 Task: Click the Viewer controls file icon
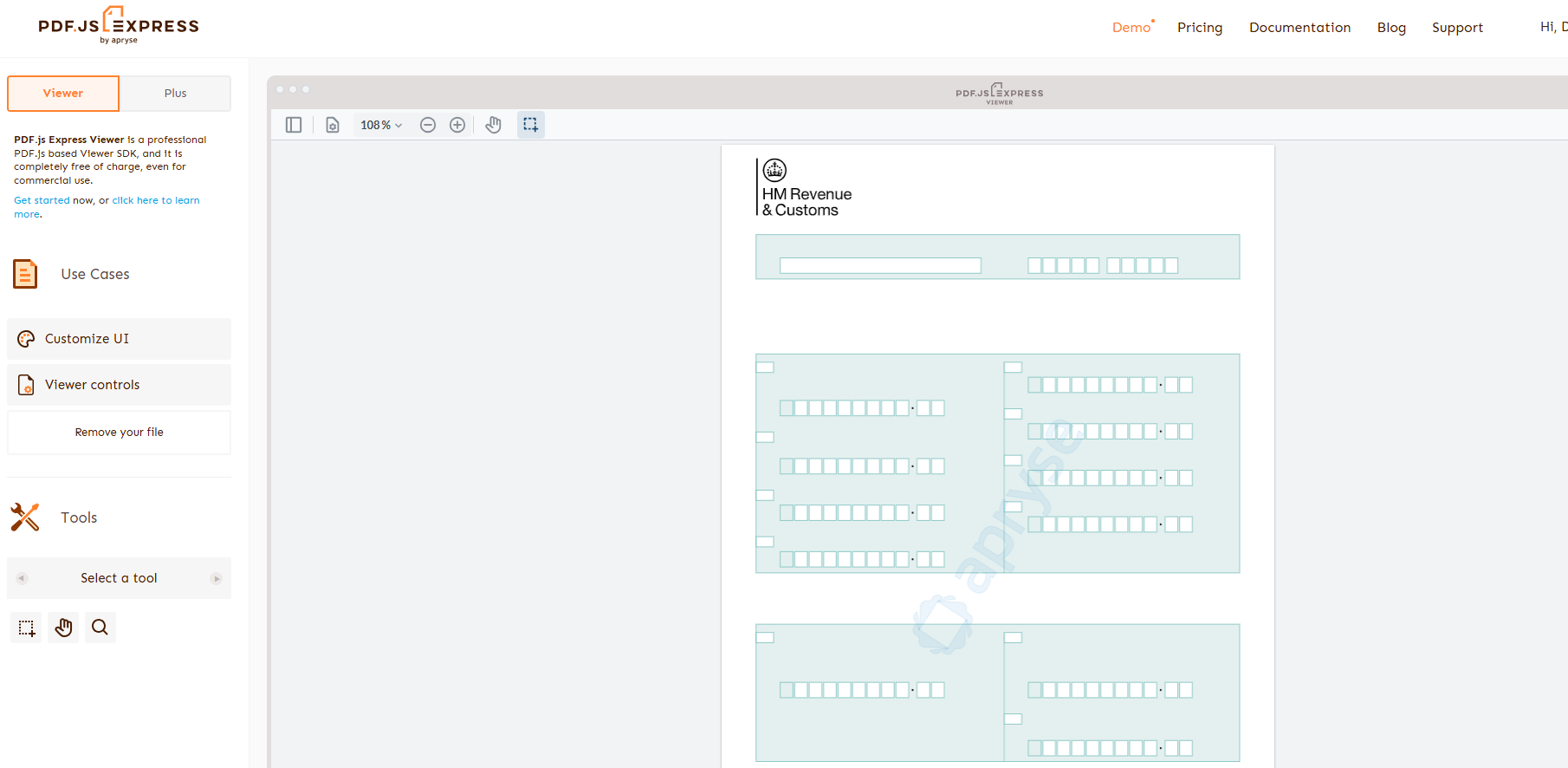(26, 385)
